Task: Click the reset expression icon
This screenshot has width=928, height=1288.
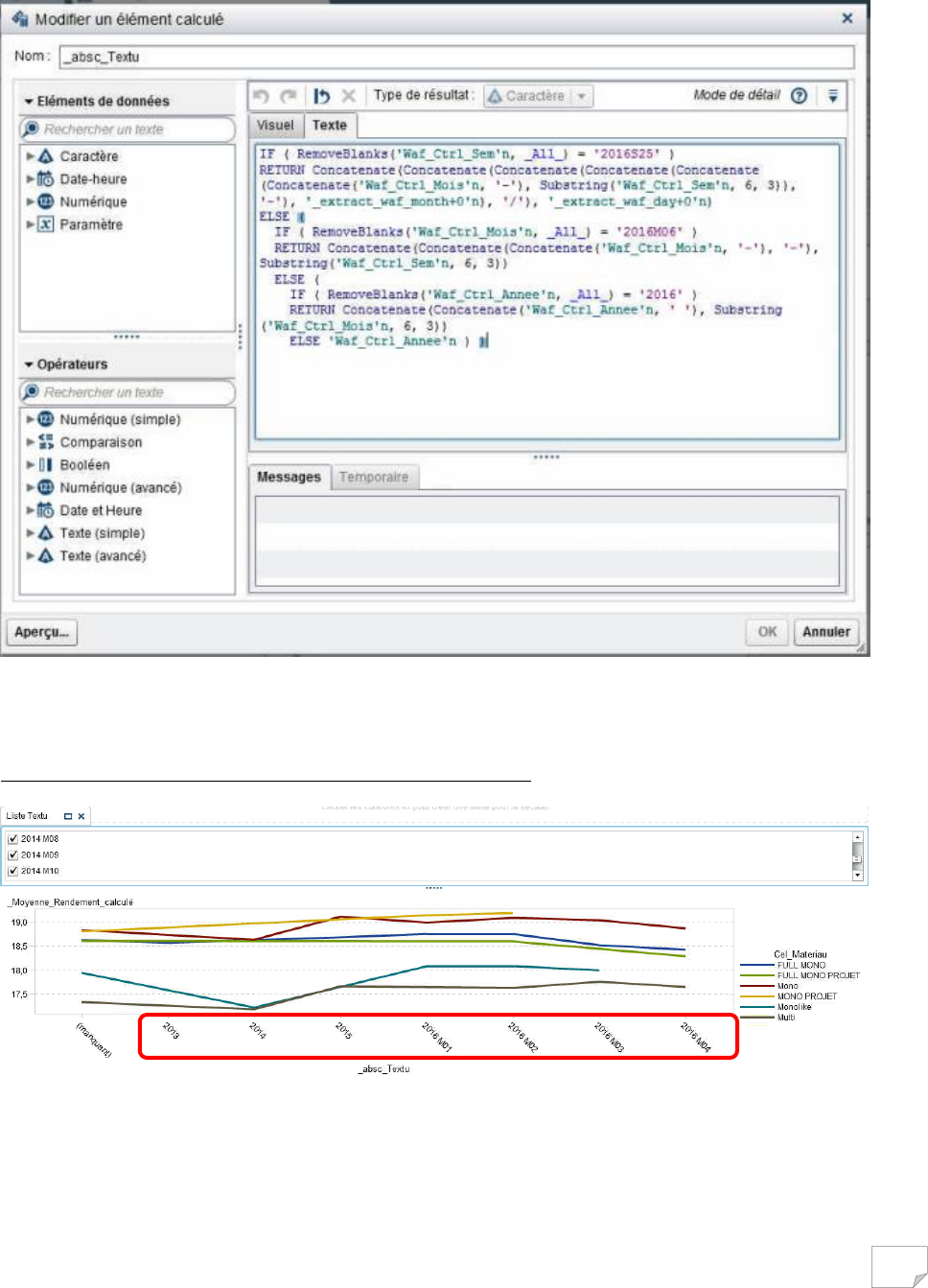Action: click(x=321, y=96)
